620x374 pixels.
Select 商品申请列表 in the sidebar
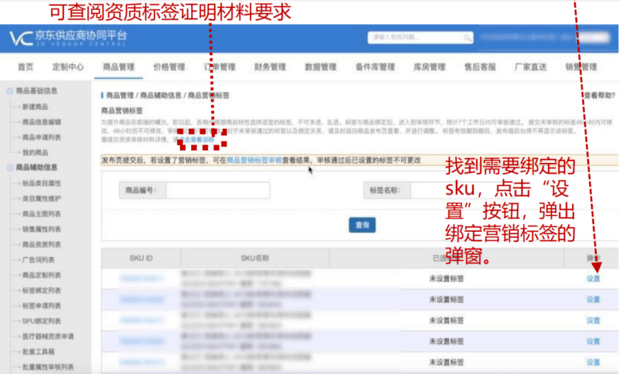point(42,137)
